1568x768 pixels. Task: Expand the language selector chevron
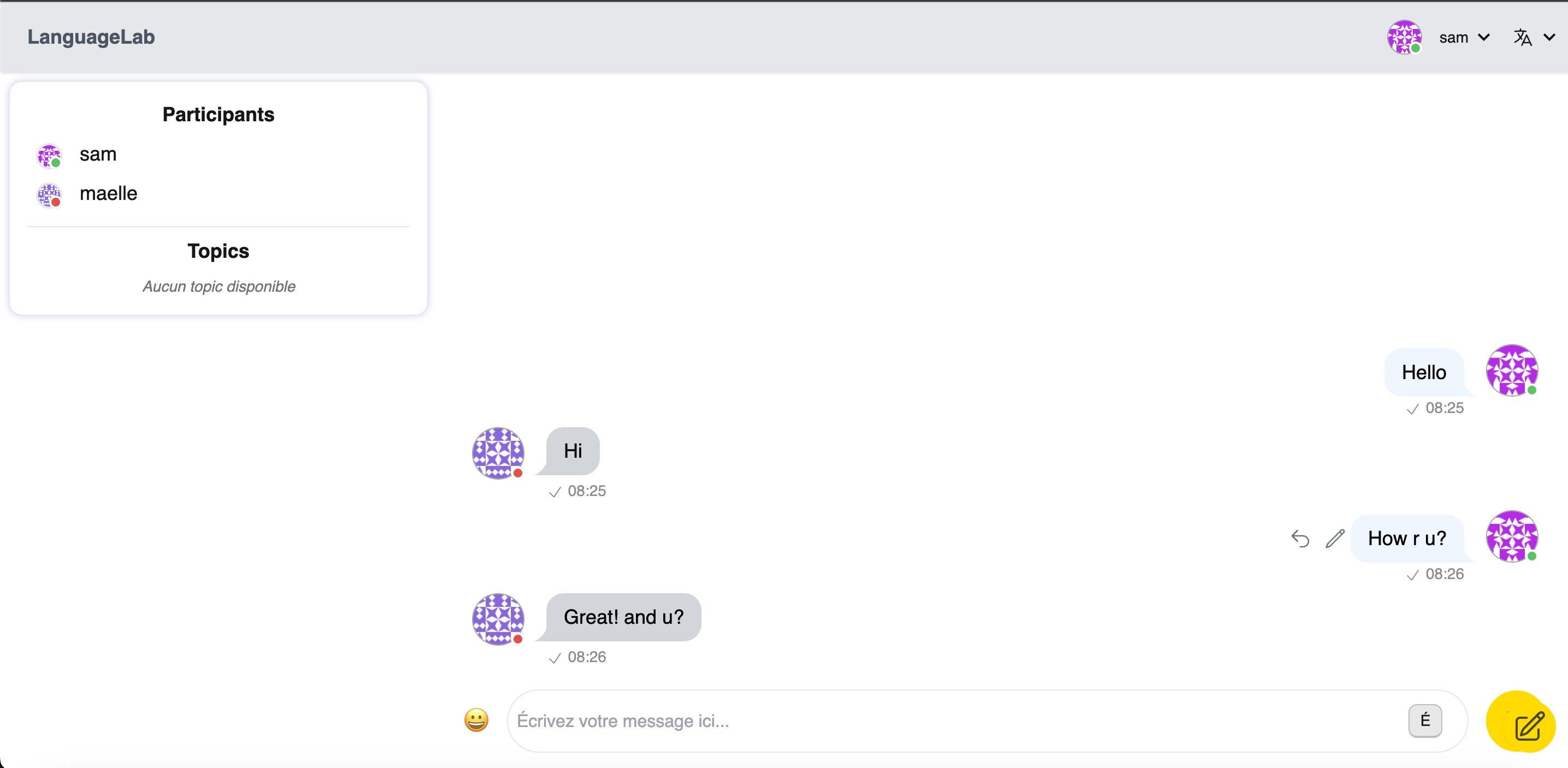coord(1550,38)
